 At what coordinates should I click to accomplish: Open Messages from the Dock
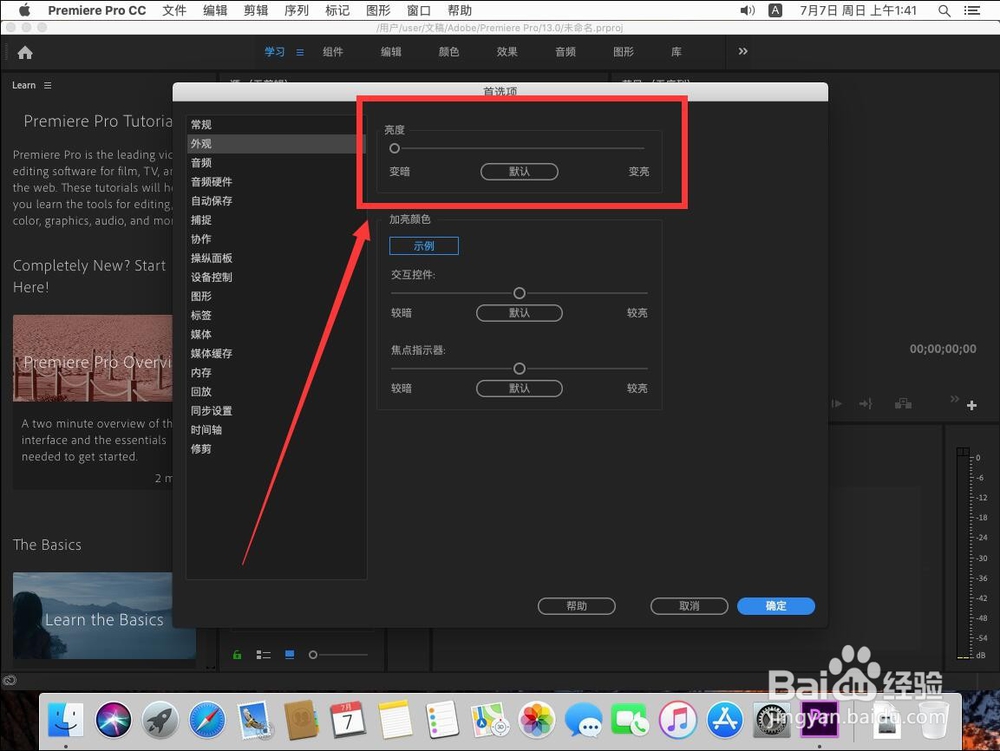[x=584, y=720]
